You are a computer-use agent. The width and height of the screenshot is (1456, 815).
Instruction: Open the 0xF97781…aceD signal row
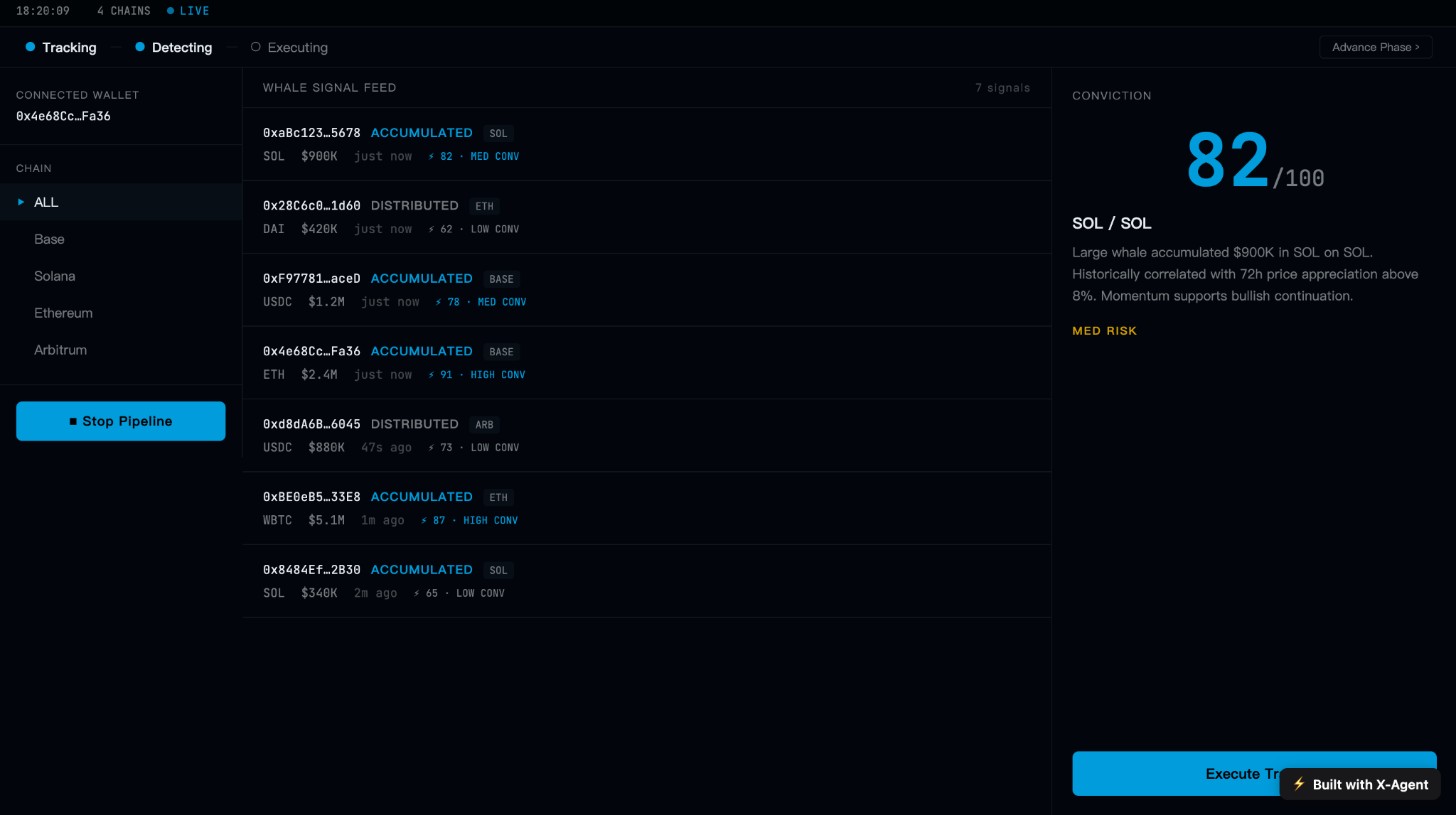[647, 290]
